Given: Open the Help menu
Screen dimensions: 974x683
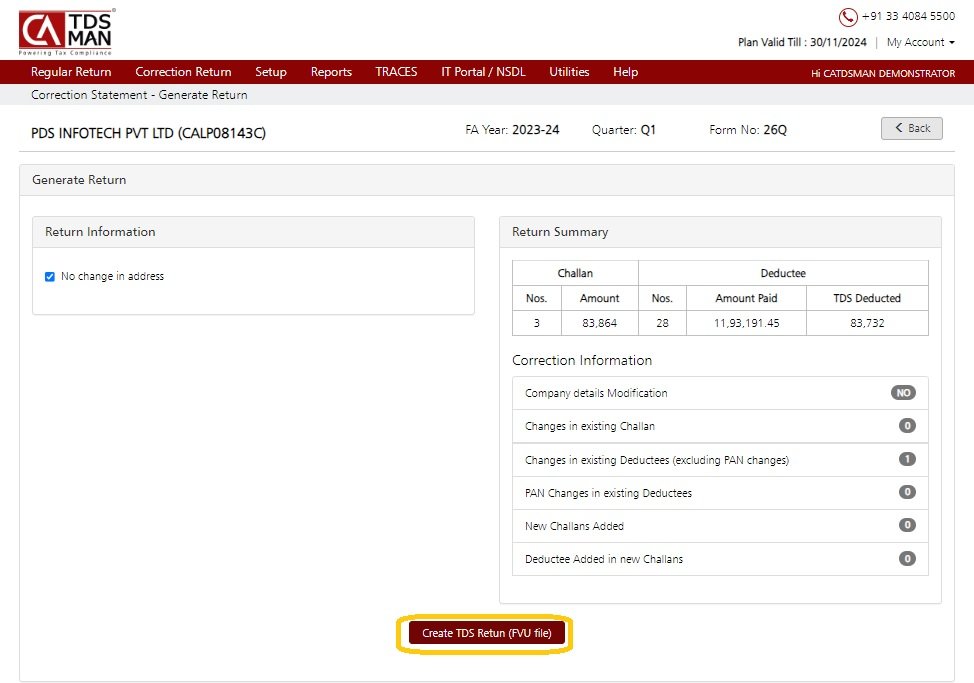Looking at the screenshot, I should coord(626,72).
